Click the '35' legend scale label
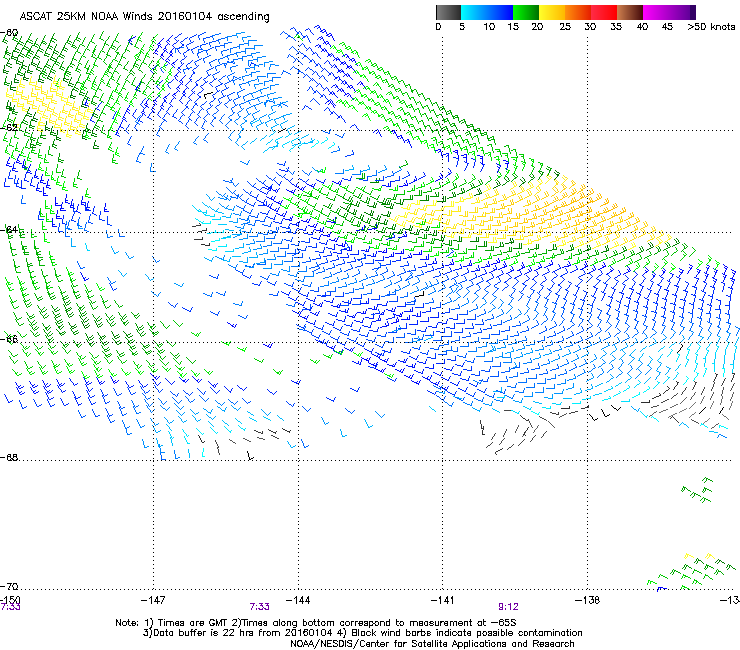Viewport: 740px width, 650px height. [x=616, y=27]
